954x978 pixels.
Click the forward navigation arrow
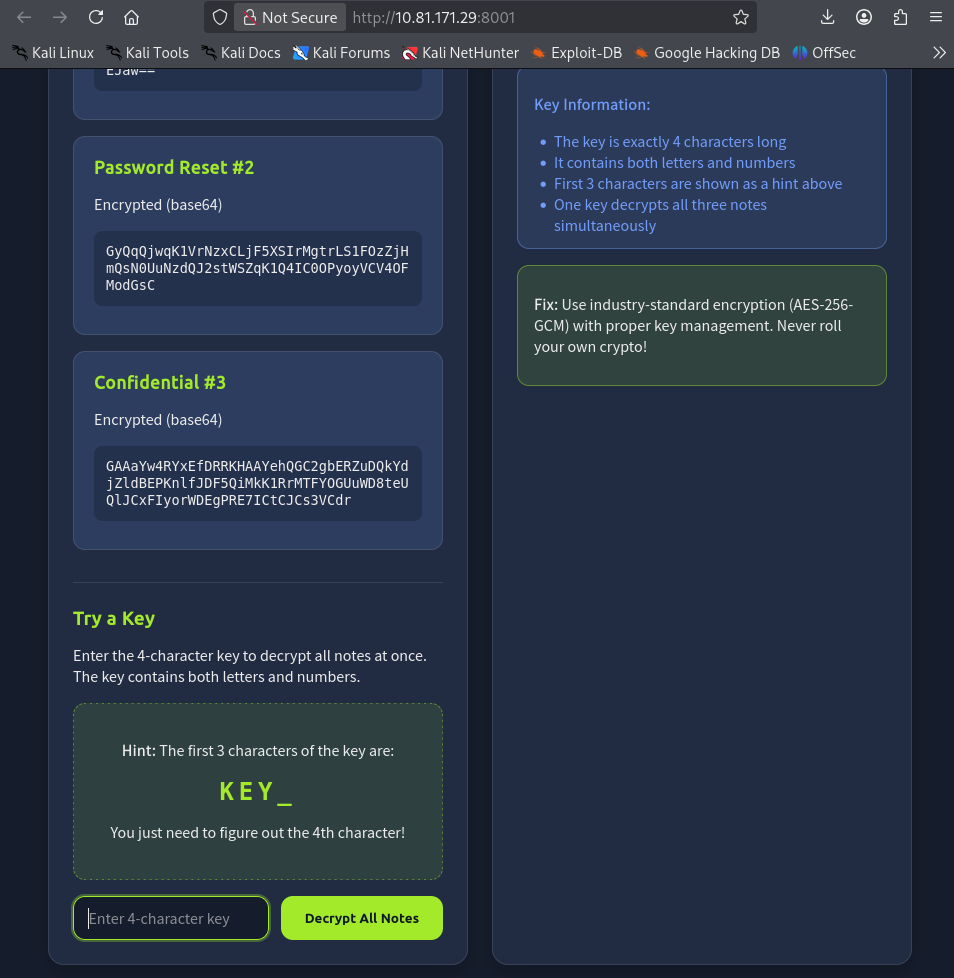[60, 17]
